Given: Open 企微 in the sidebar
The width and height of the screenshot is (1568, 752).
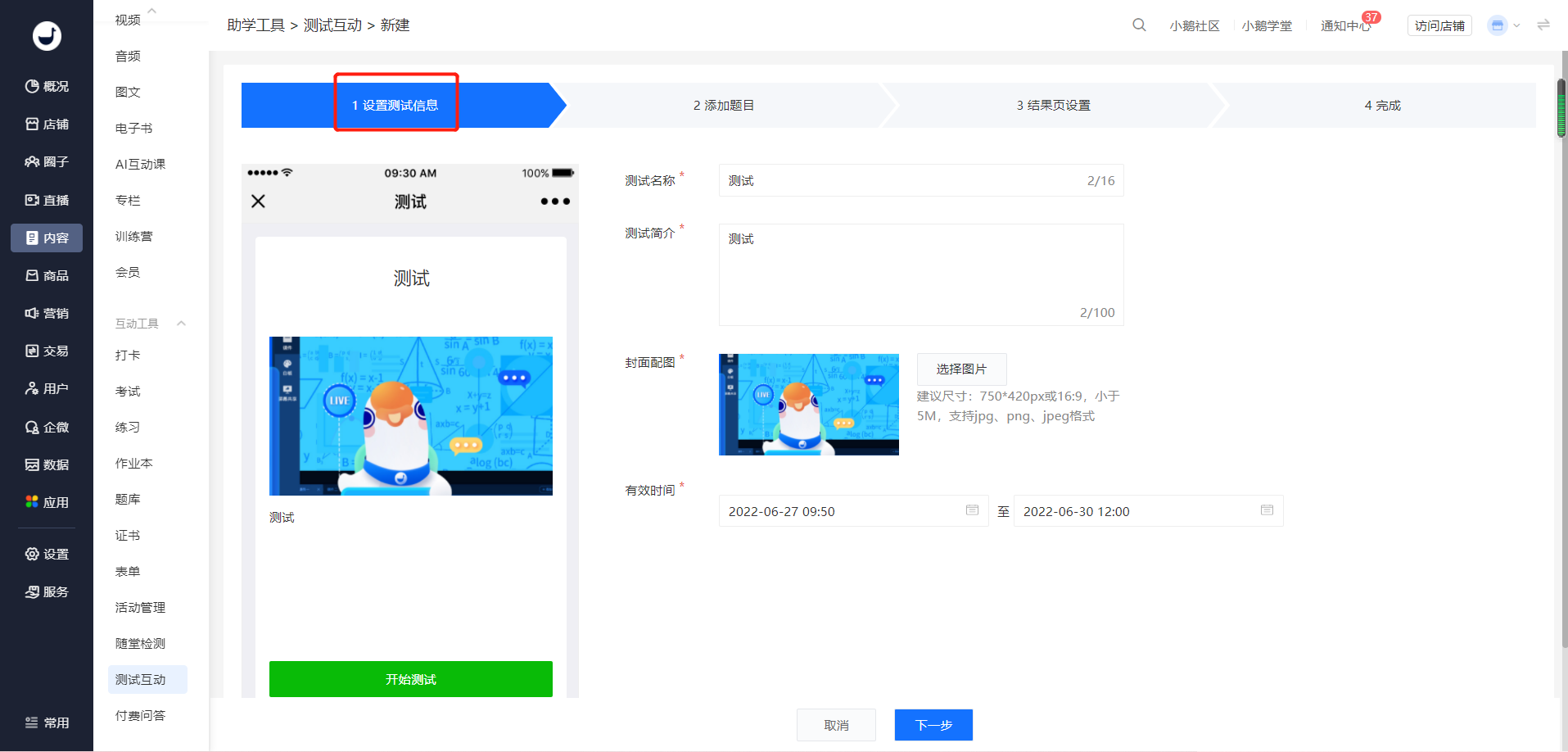Looking at the screenshot, I should [x=47, y=427].
